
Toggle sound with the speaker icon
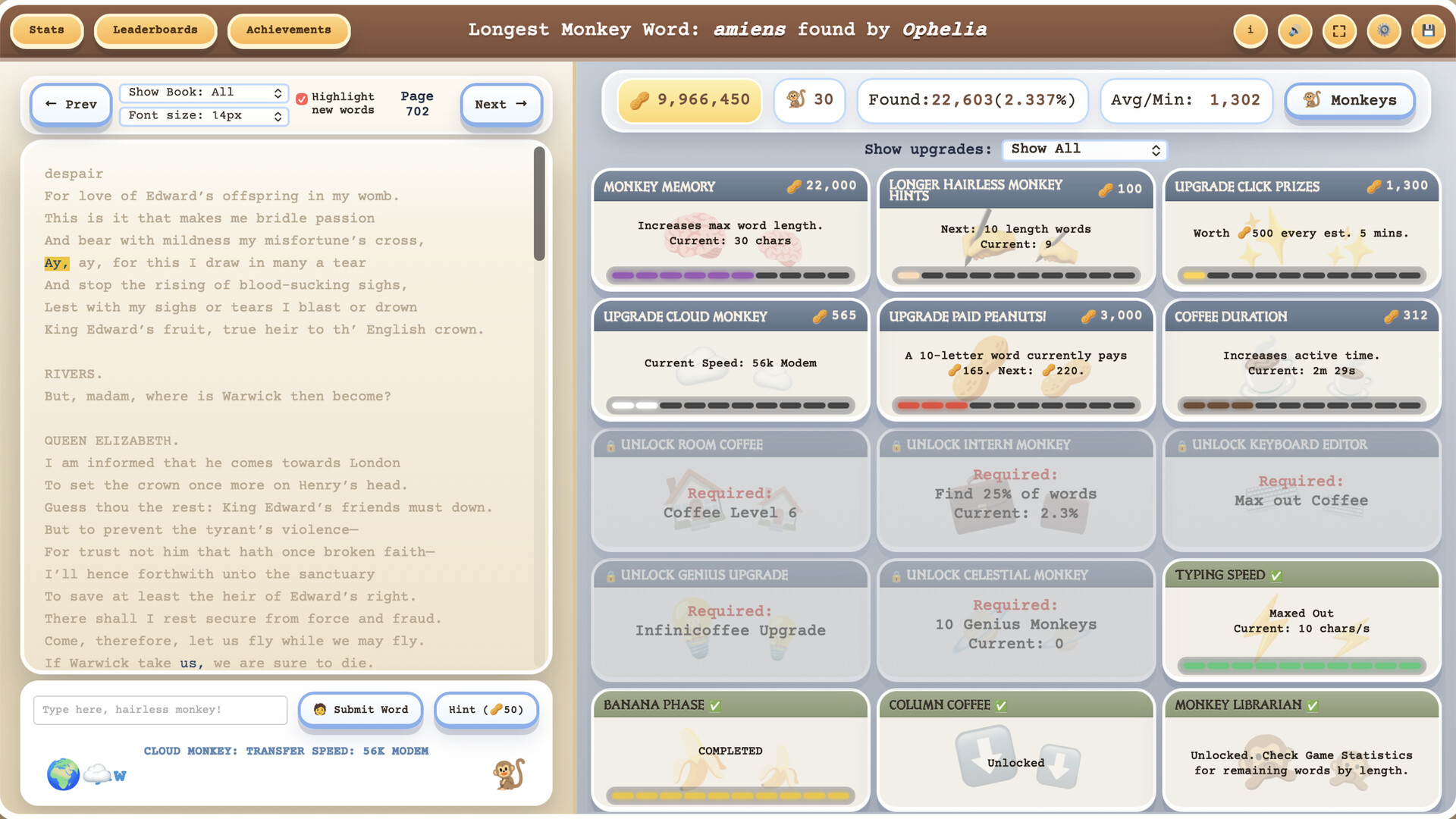tap(1294, 31)
